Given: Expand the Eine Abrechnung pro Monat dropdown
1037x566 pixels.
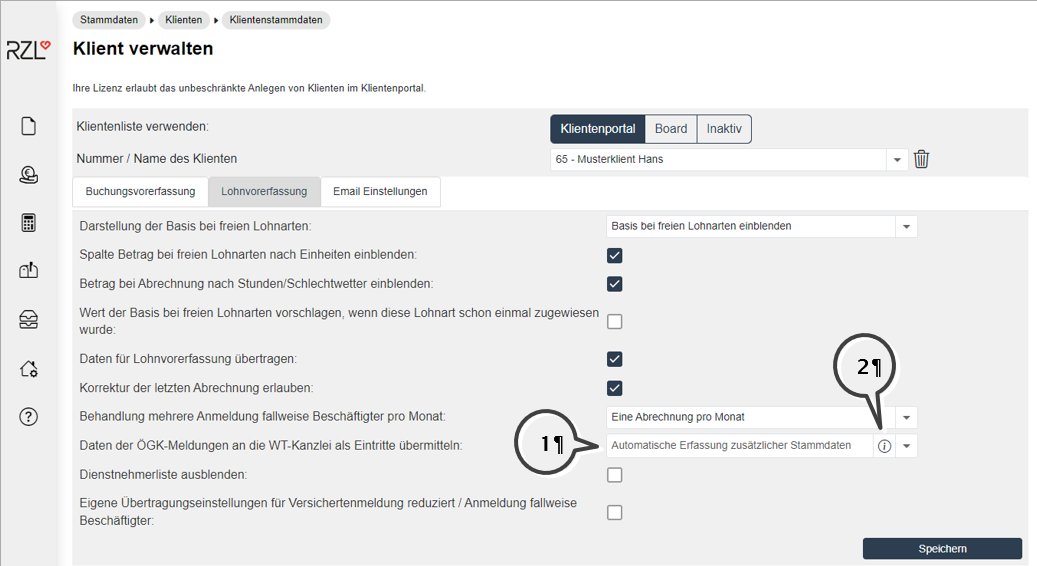Looking at the screenshot, I should 906,417.
